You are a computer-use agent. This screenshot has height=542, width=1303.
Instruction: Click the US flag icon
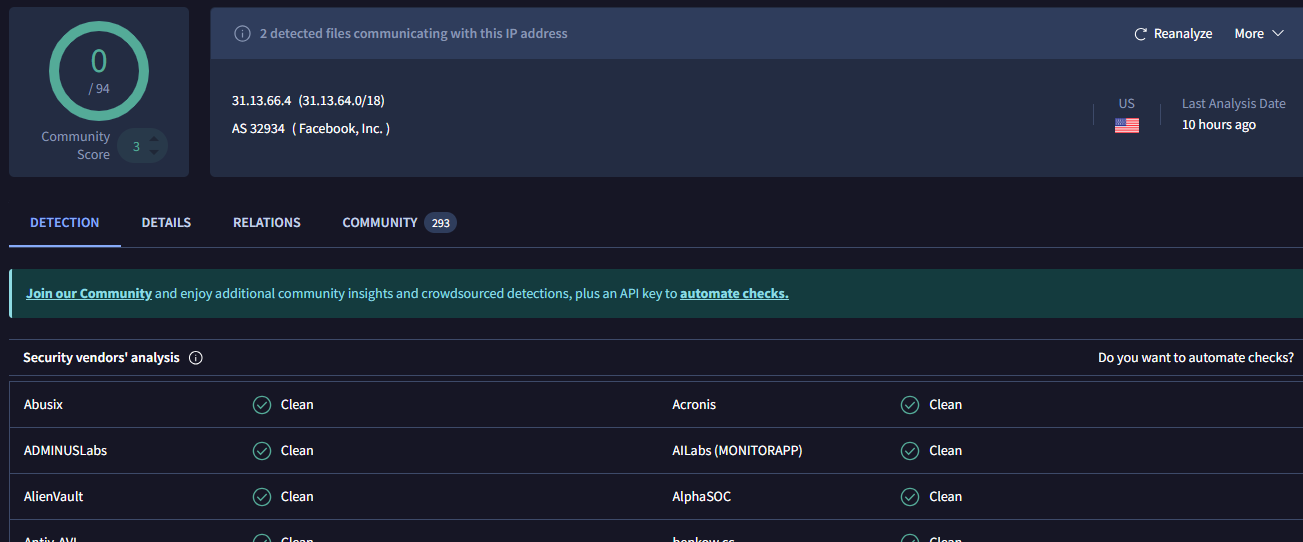pyautogui.click(x=1127, y=125)
